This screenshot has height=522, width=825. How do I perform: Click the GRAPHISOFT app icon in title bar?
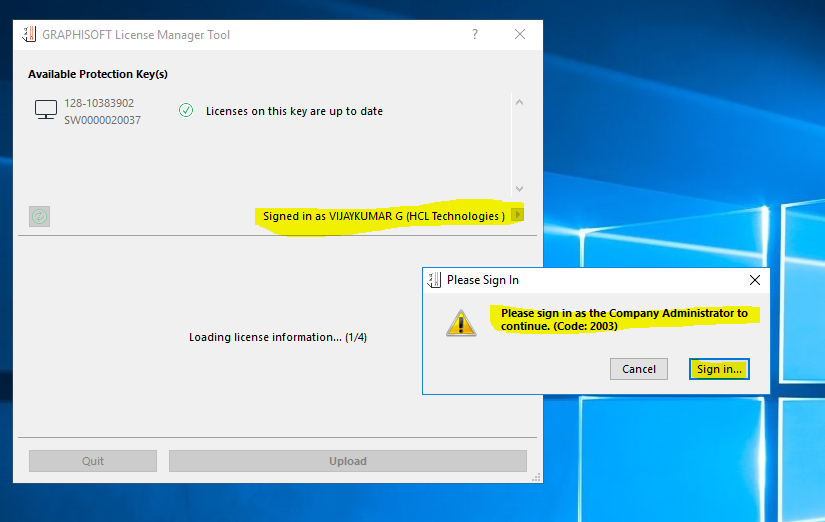29,34
